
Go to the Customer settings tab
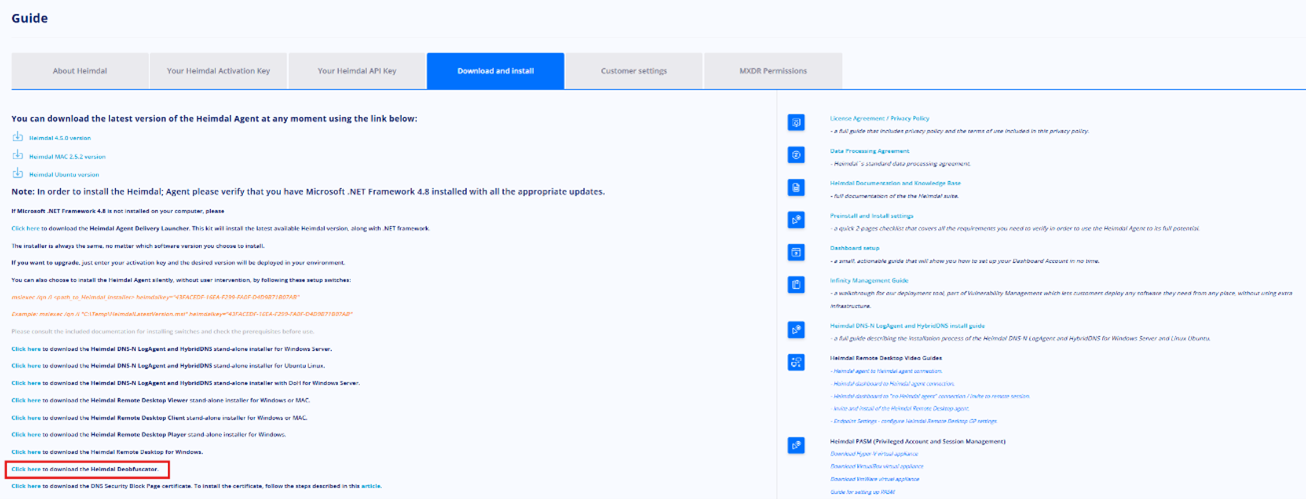pyautogui.click(x=634, y=71)
